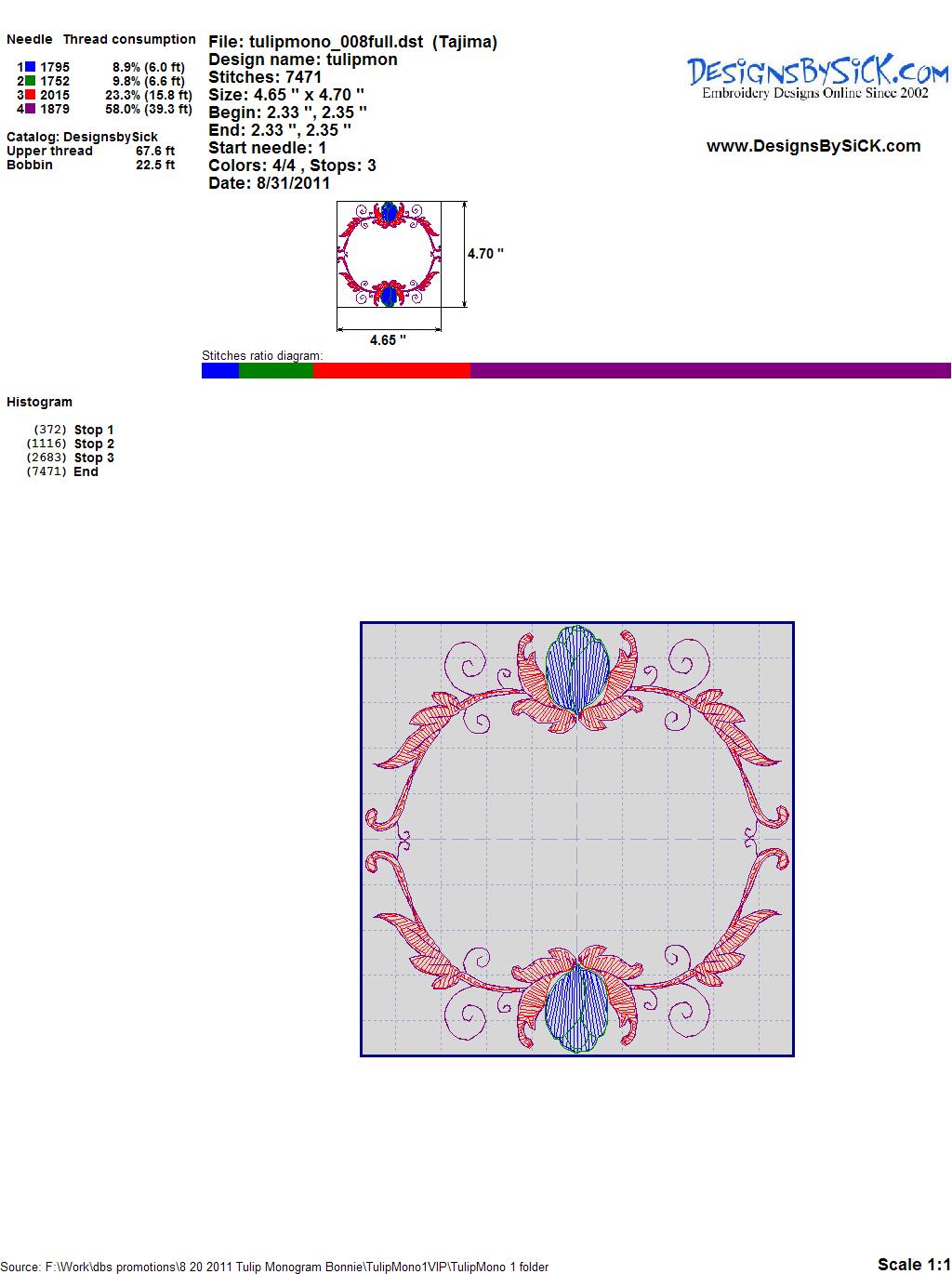Viewport: 952px width, 1274px height.
Task: Click the blue segment of the stitches ratio bar
Action: 220,371
